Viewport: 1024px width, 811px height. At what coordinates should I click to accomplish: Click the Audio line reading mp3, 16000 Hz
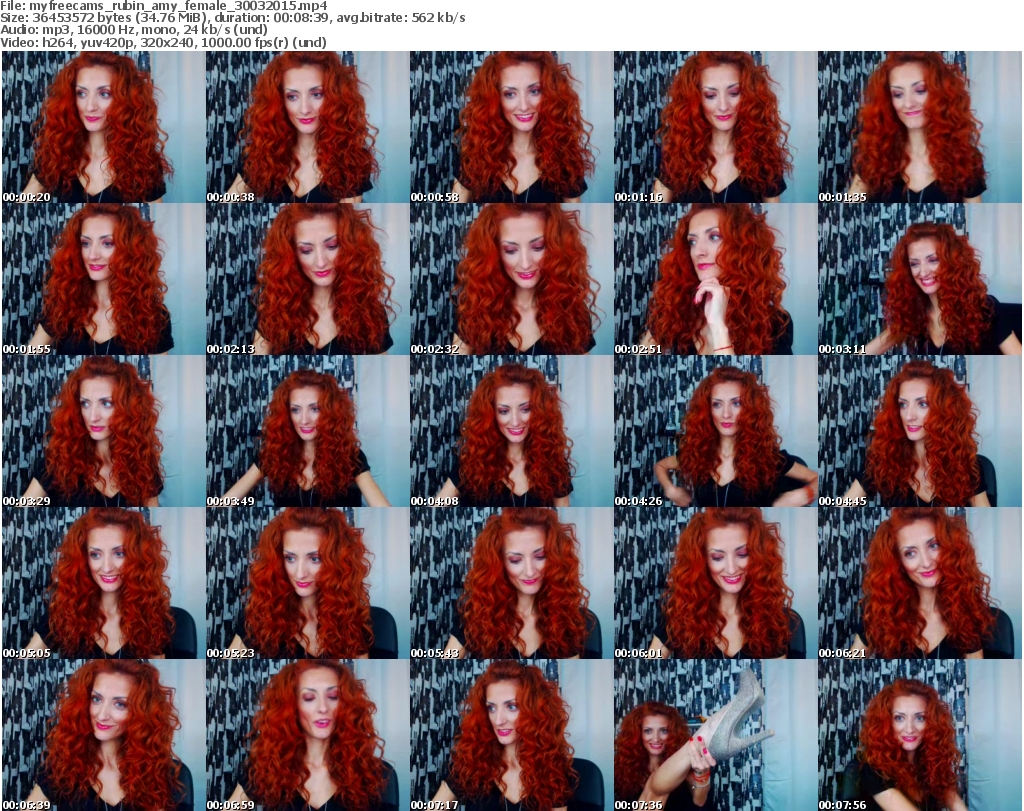click(134, 30)
